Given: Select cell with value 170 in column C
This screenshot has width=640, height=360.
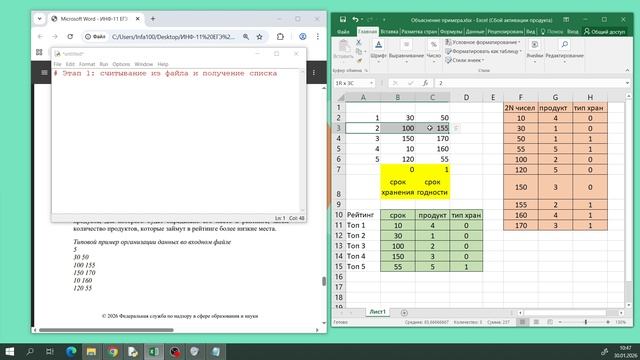Looking at the screenshot, I should 433,138.
